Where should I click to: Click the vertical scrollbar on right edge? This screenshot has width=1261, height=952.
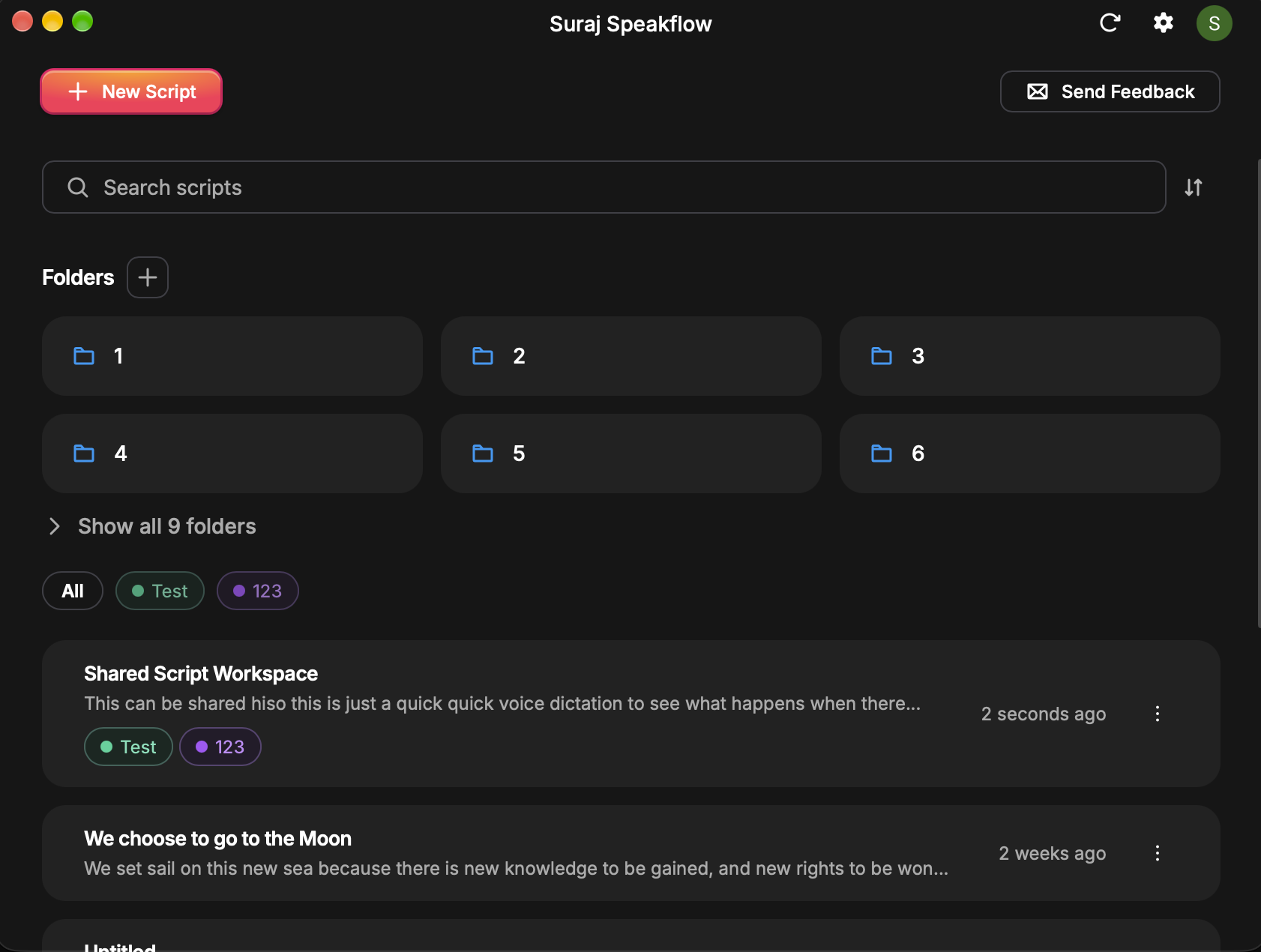pyautogui.click(x=1258, y=394)
